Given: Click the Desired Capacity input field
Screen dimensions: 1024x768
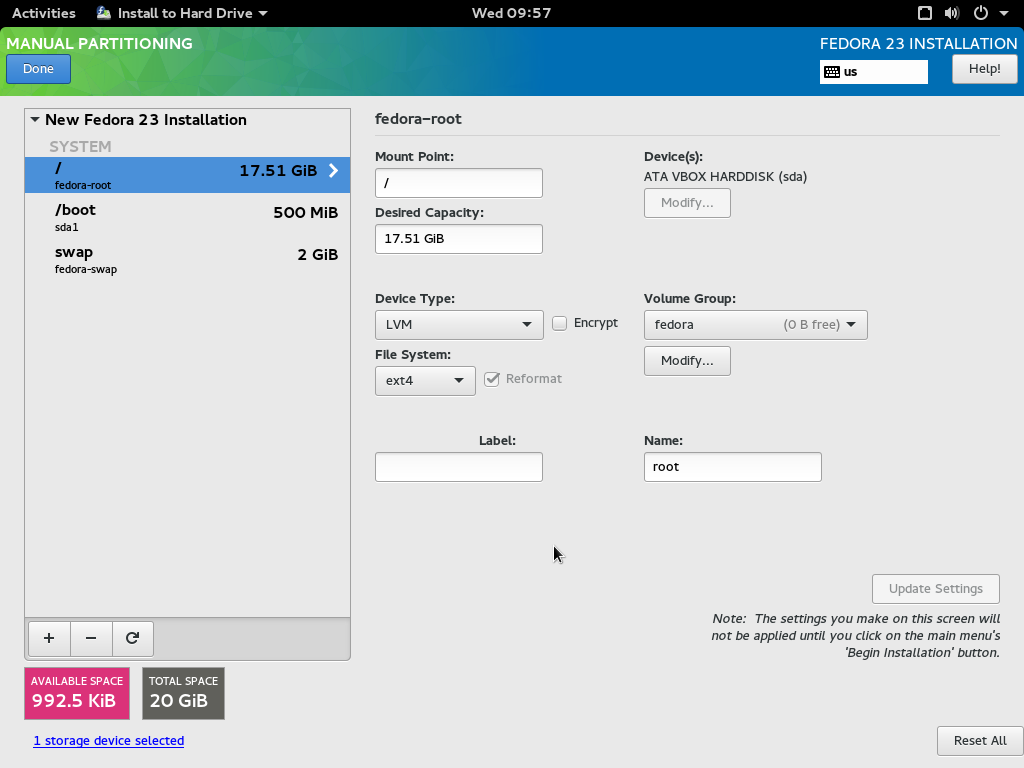Looking at the screenshot, I should tap(458, 239).
